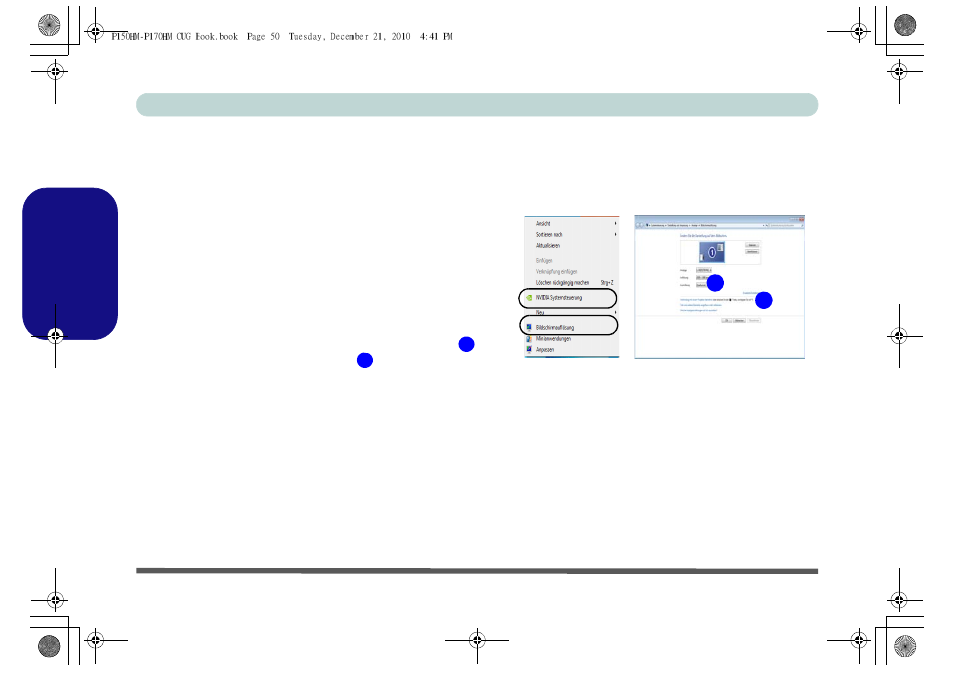
Task: Click Übernehmen button in resolution window
Action: (754, 320)
